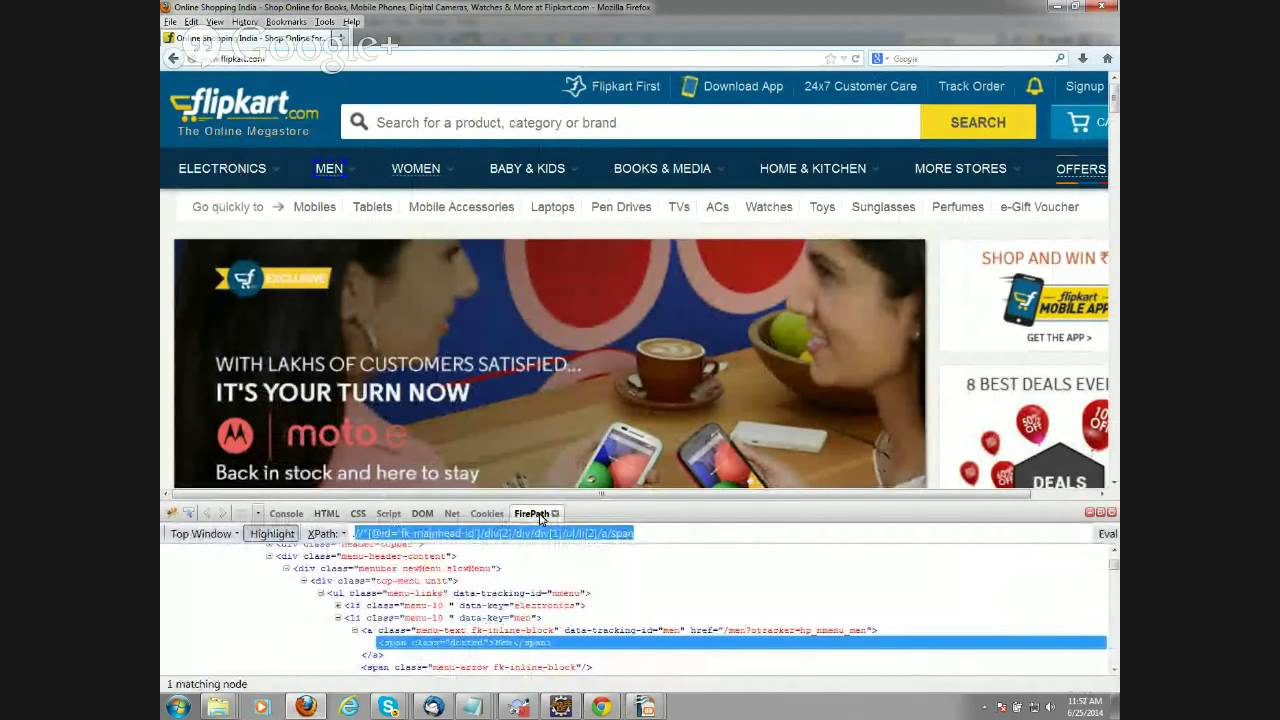
Task: Collapse the div class top-menu unit node
Action: pos(304,581)
